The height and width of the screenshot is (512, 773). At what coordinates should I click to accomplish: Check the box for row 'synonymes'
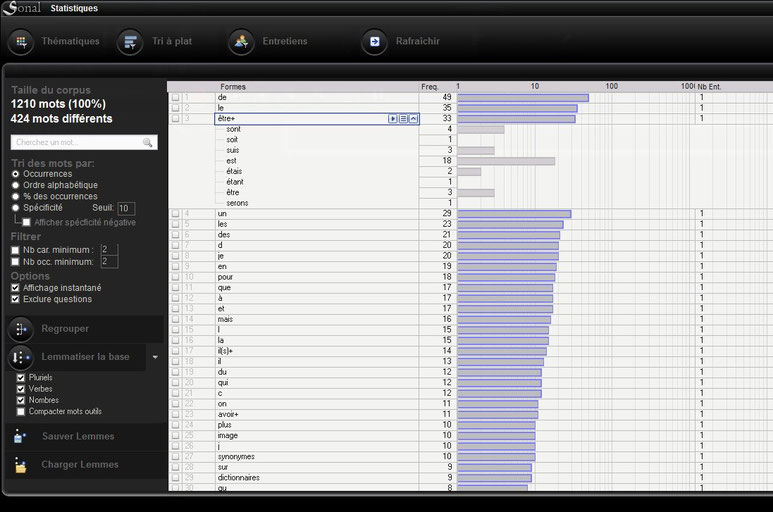click(x=175, y=457)
